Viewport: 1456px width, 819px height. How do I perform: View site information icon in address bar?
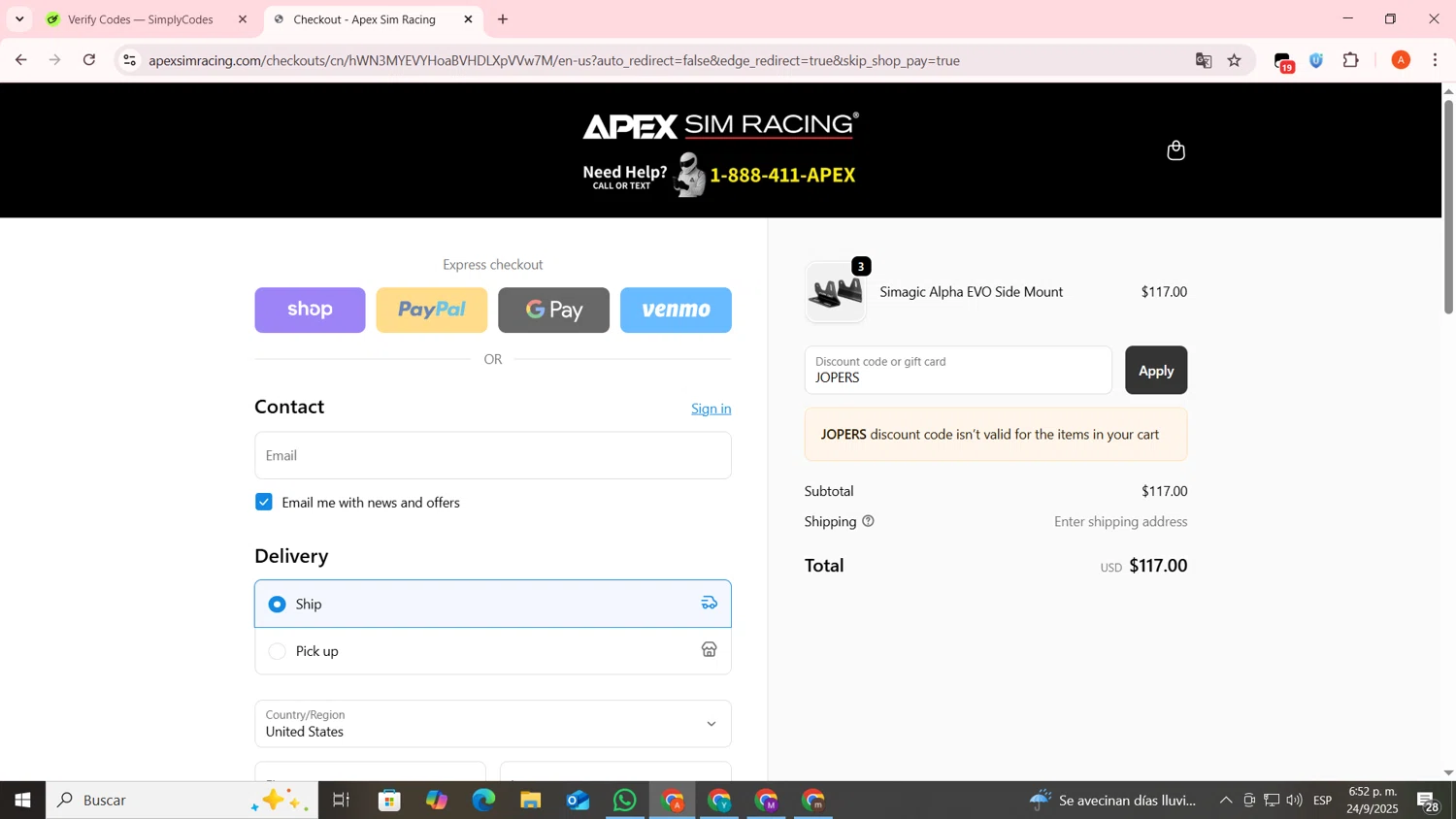[129, 60]
